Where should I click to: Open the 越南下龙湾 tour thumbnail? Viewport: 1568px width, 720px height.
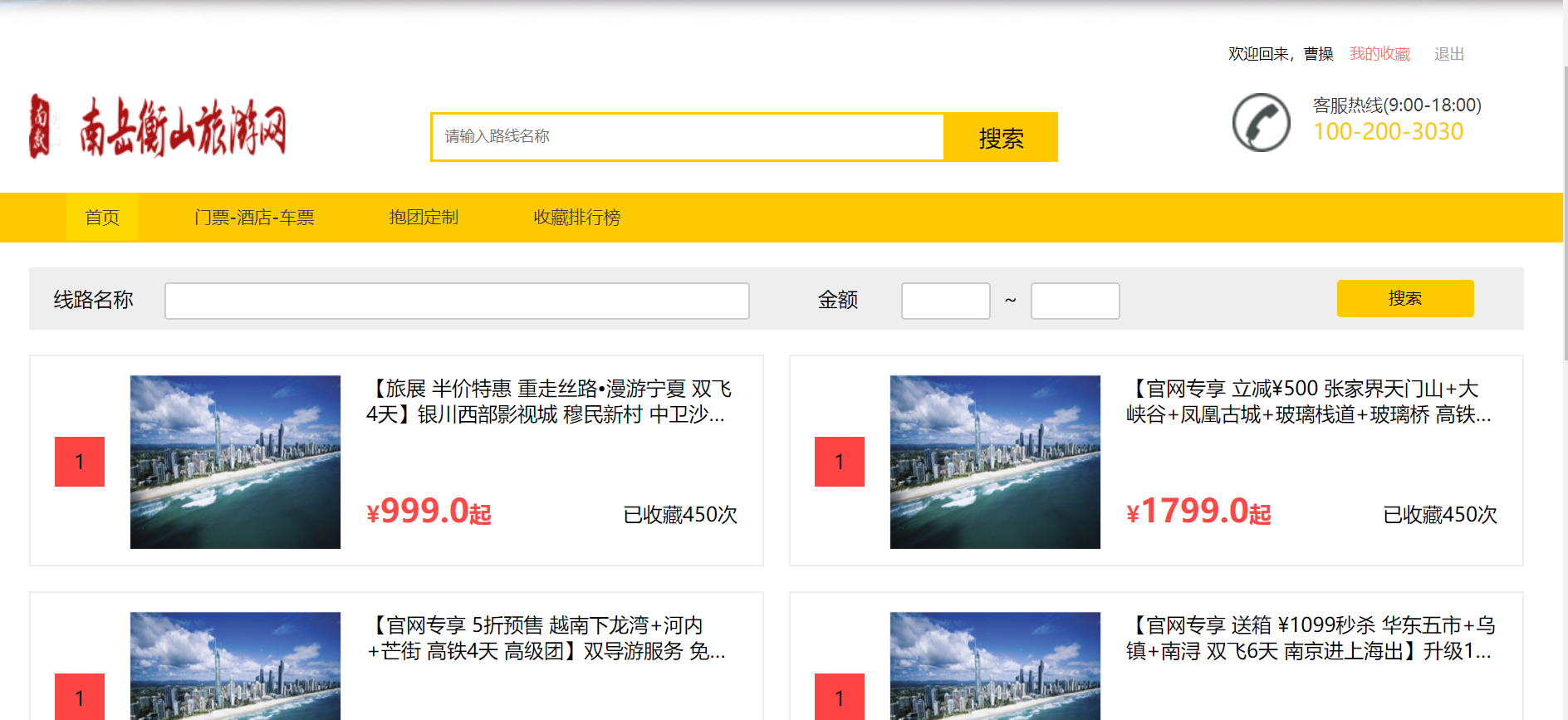pyautogui.click(x=235, y=666)
